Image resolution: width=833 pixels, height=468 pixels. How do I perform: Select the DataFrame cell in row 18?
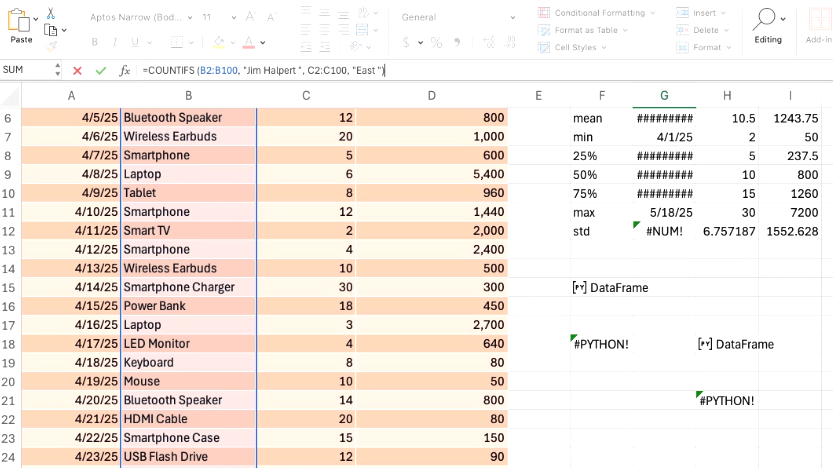coord(727,344)
